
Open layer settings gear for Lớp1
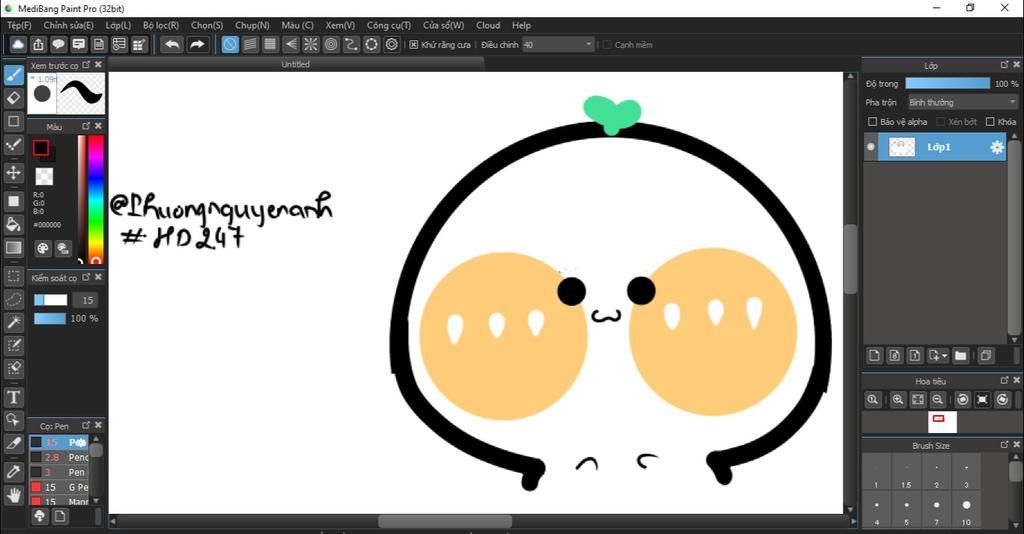coord(997,148)
